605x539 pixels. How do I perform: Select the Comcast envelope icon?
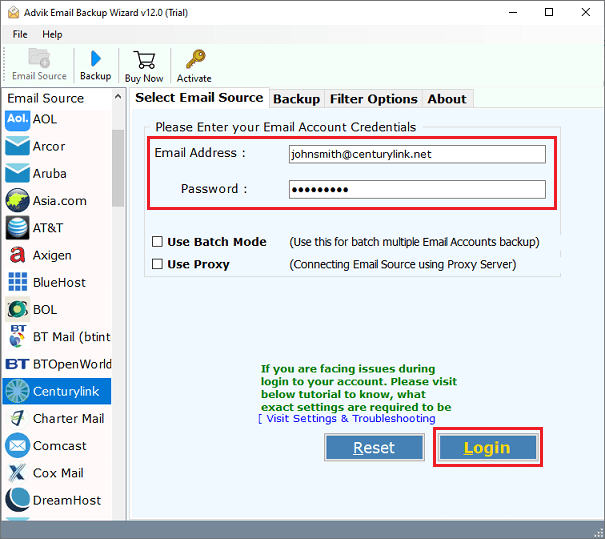point(17,446)
